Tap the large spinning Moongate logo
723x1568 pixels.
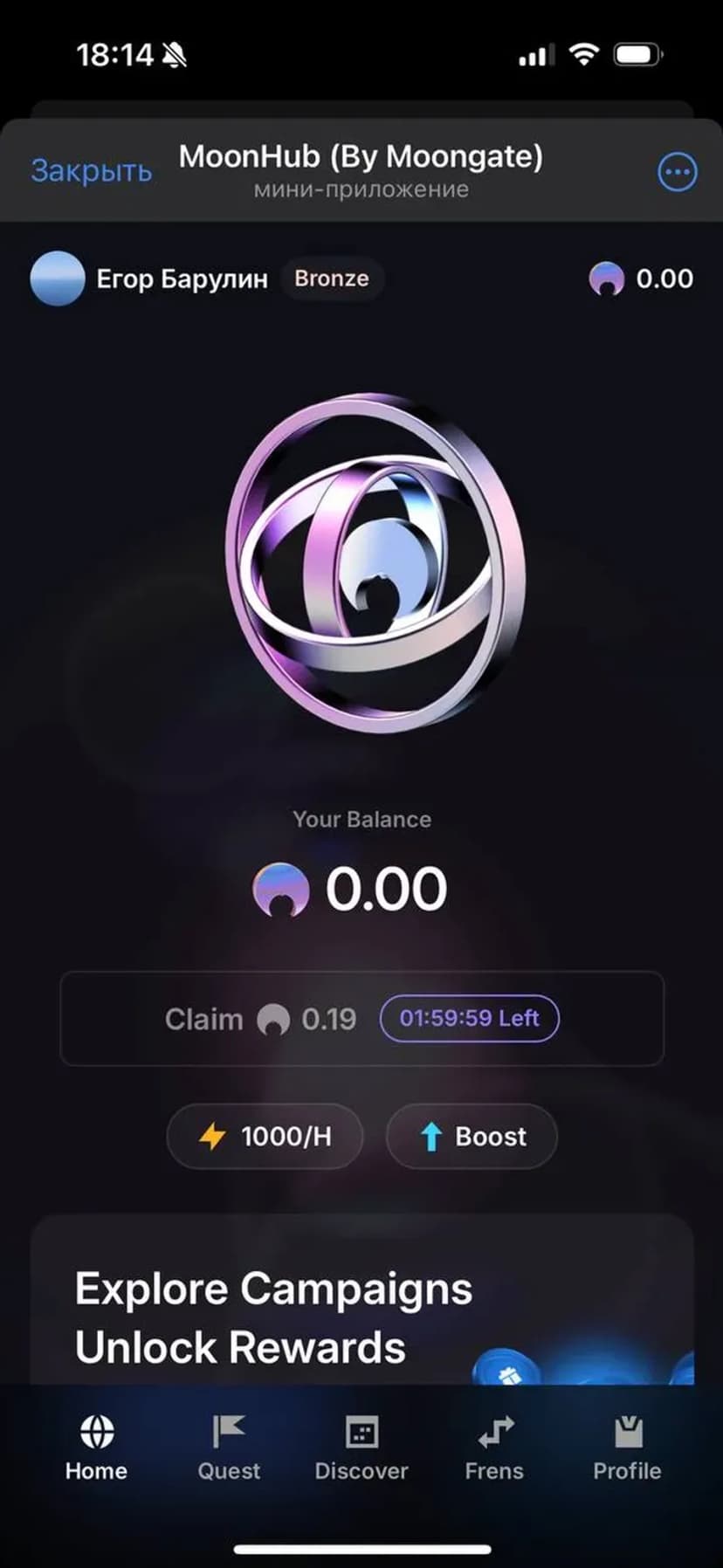(x=375, y=562)
